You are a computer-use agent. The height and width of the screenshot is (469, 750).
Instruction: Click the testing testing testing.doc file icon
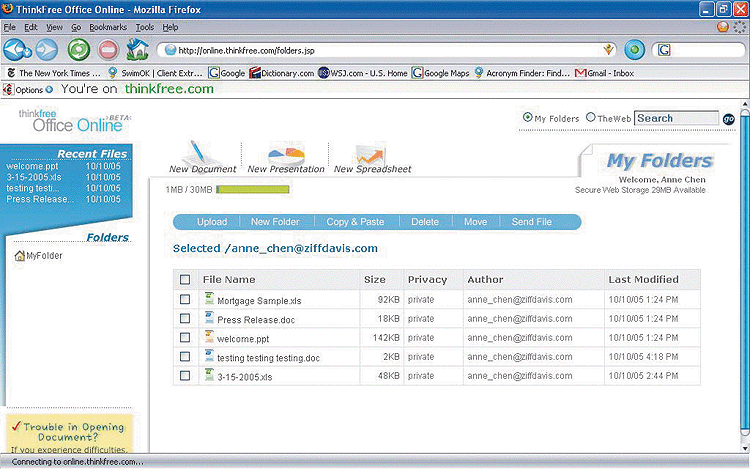pyautogui.click(x=209, y=356)
